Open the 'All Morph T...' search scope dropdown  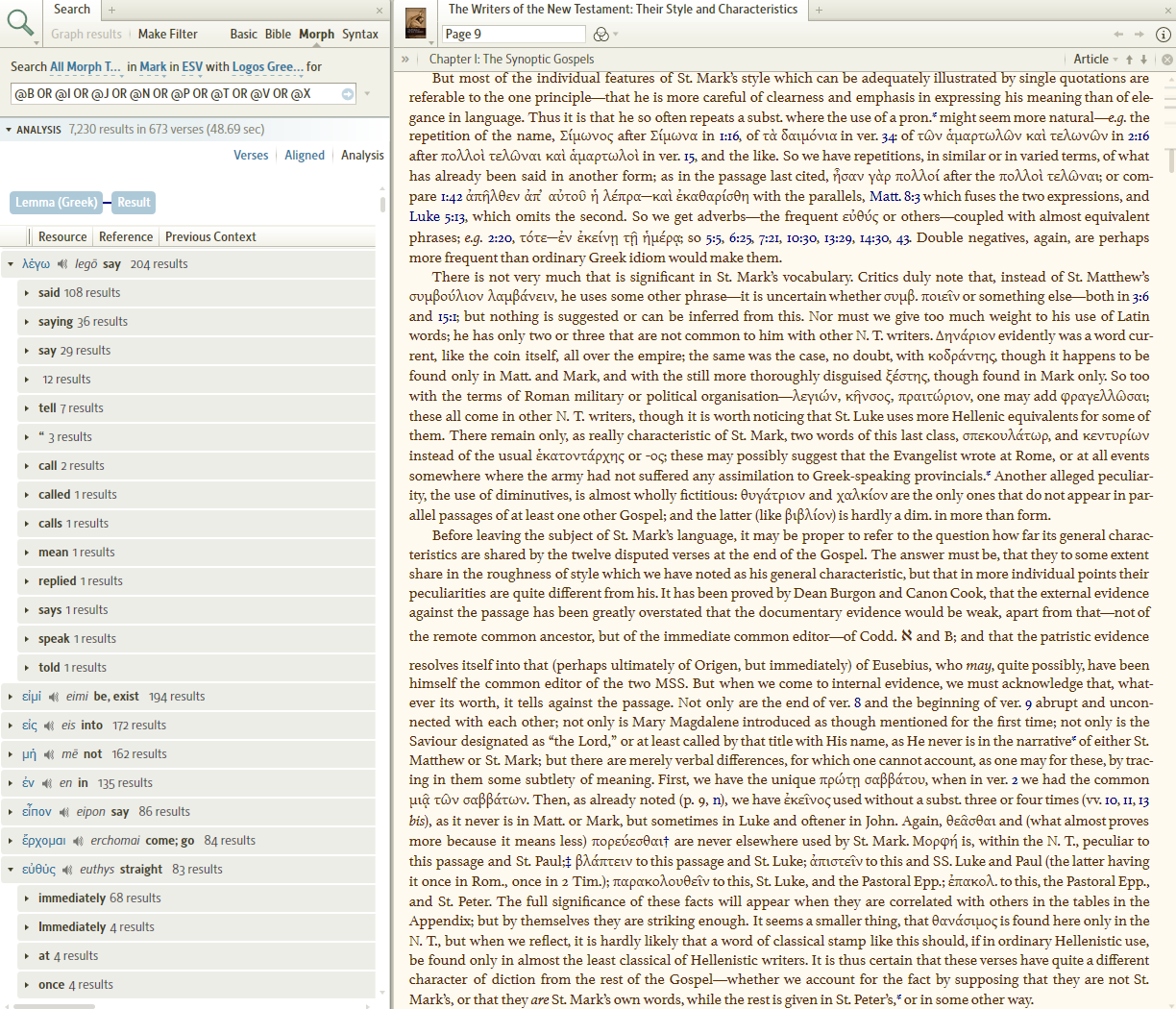pos(86,67)
